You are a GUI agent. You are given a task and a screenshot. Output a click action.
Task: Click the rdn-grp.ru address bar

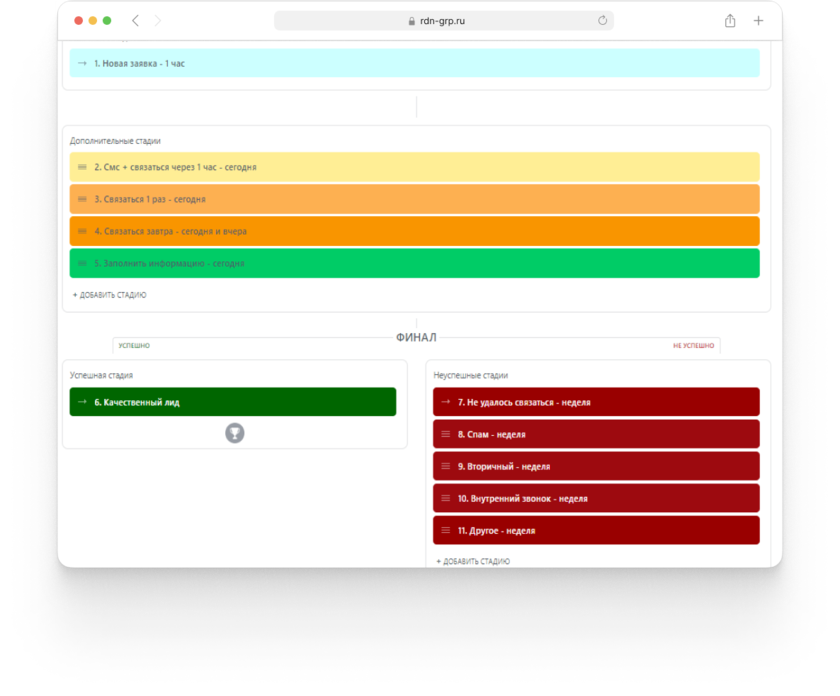[443, 21]
